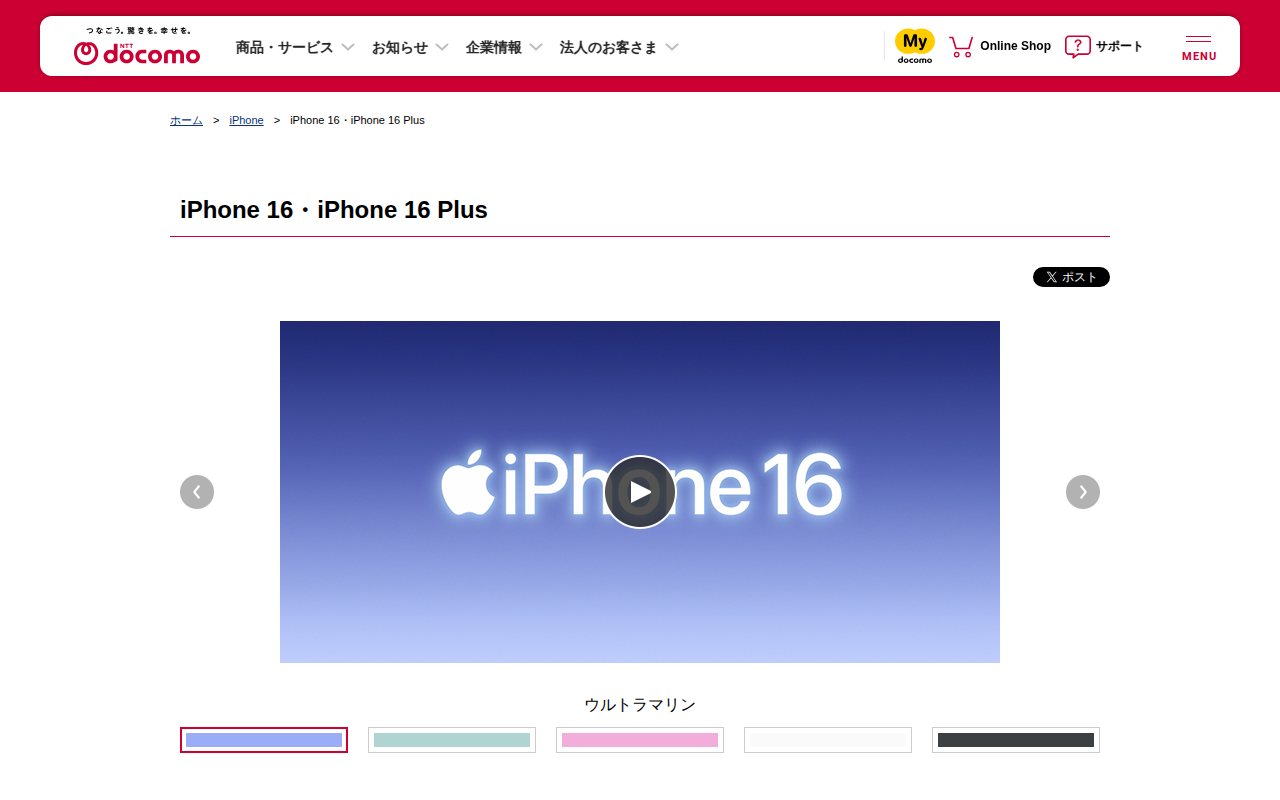Share via the X post button
This screenshot has width=1280, height=800.
1071,277
